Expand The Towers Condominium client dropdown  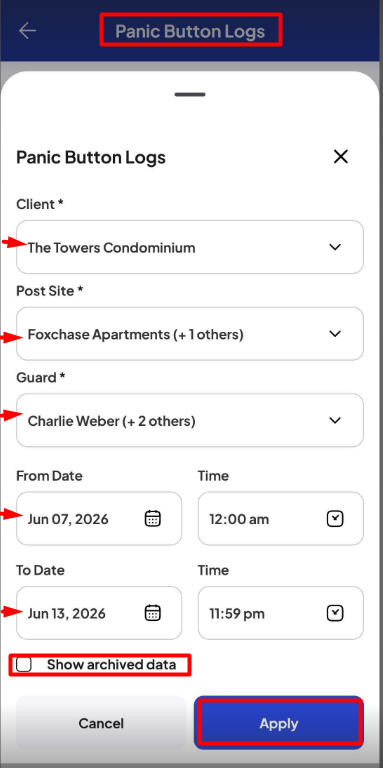pos(190,247)
